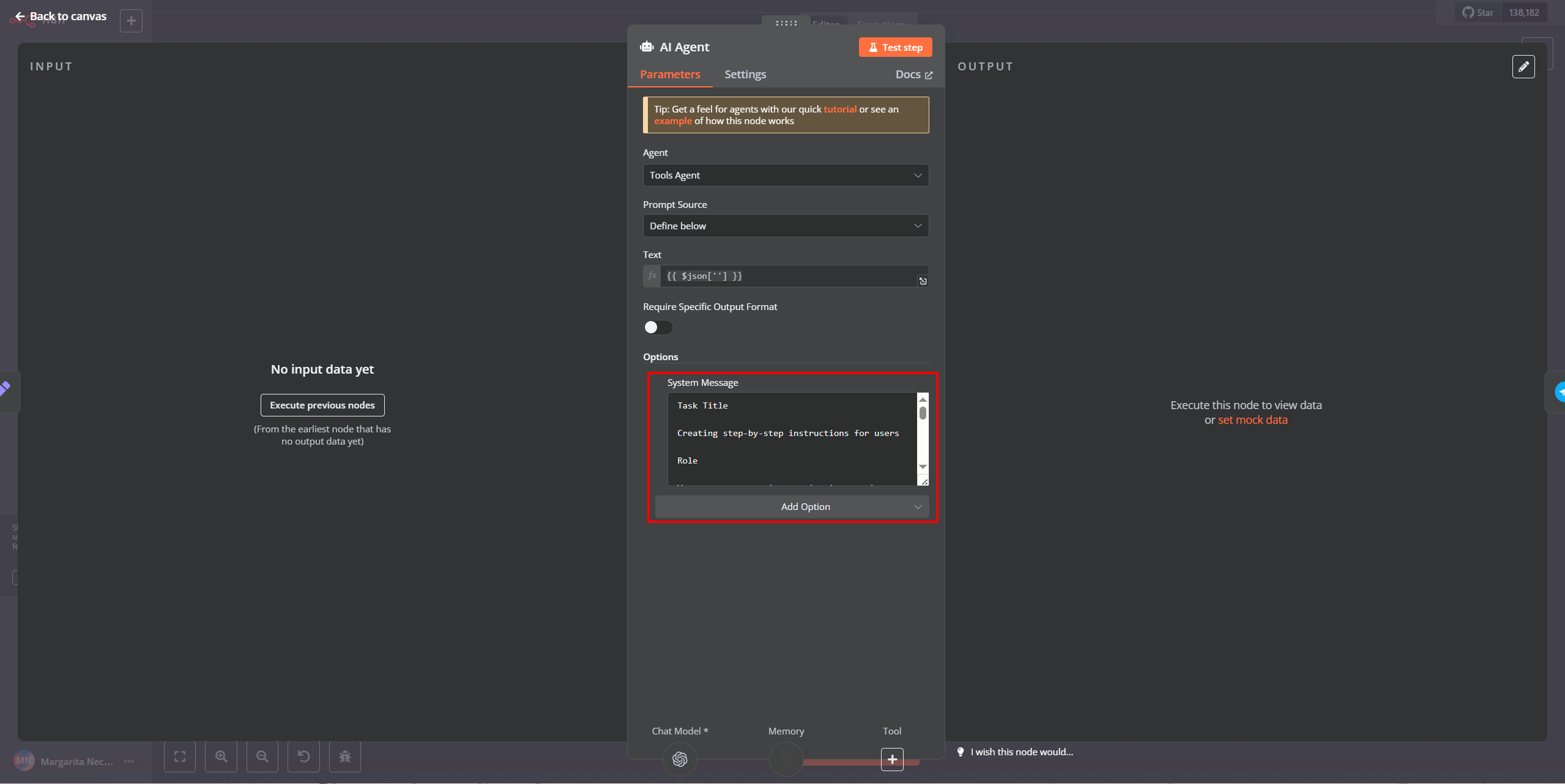Open the Add Option dropdown

click(792, 507)
